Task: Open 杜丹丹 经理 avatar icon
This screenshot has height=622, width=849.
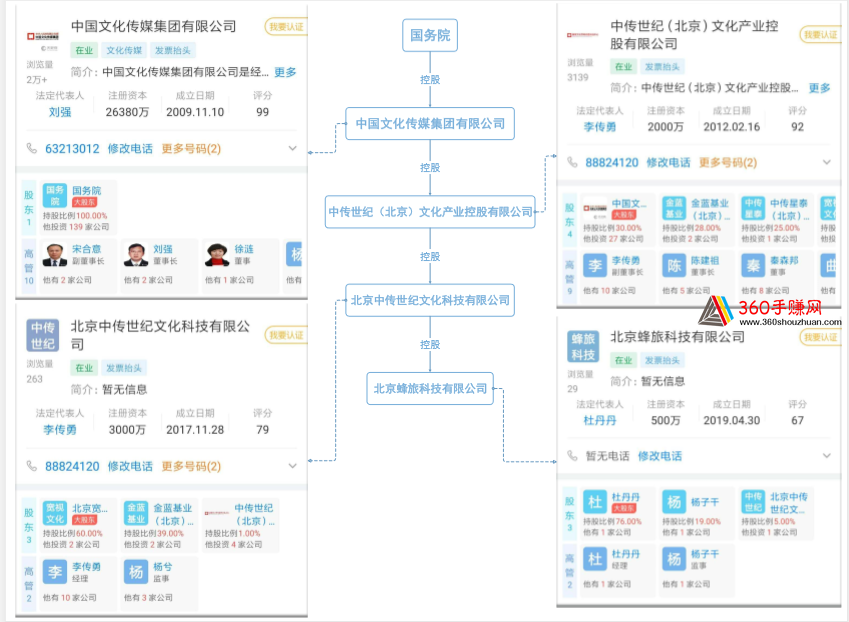Action: coord(595,559)
